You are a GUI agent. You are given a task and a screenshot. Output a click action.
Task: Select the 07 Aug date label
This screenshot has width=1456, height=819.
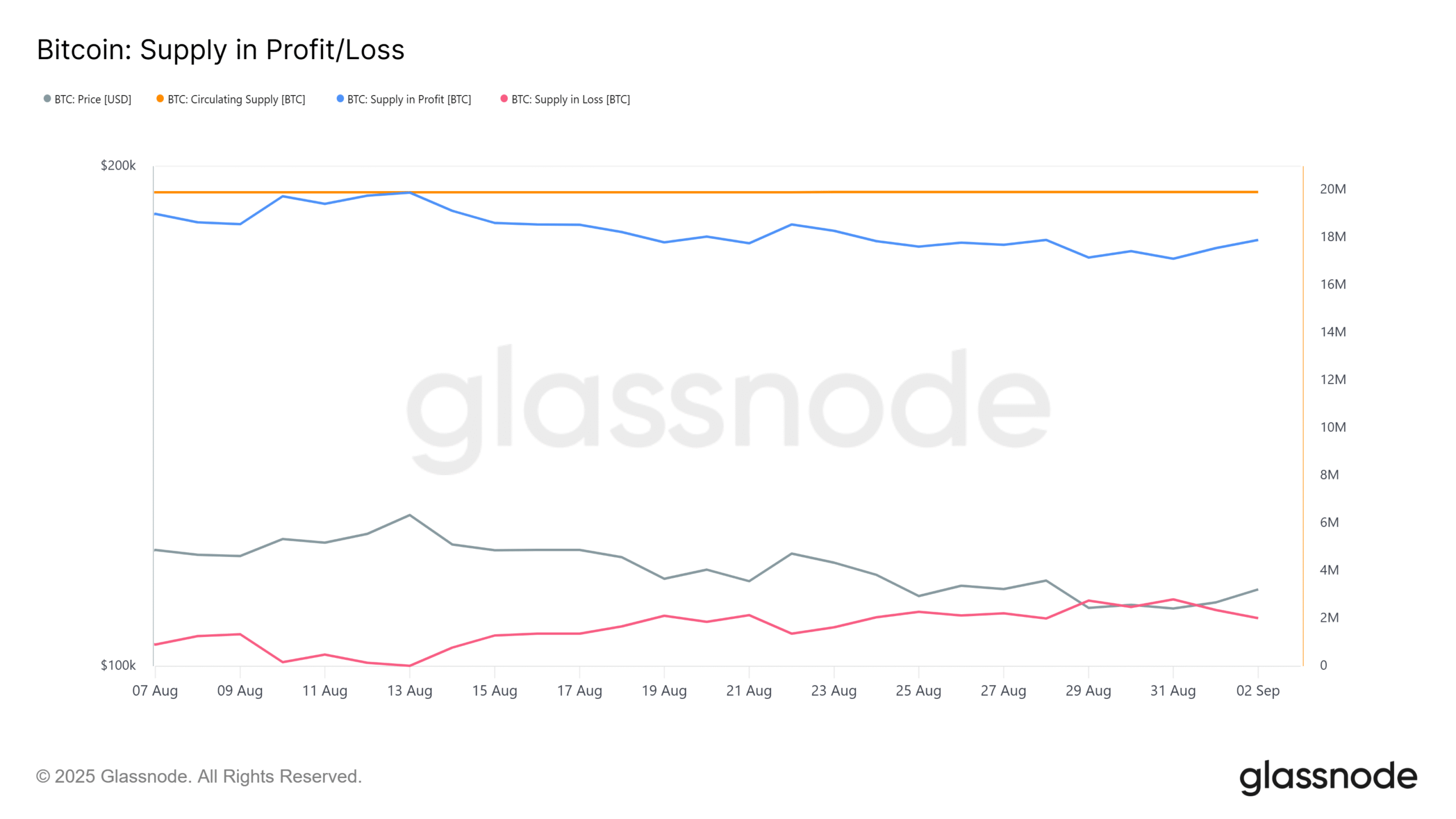coord(155,690)
